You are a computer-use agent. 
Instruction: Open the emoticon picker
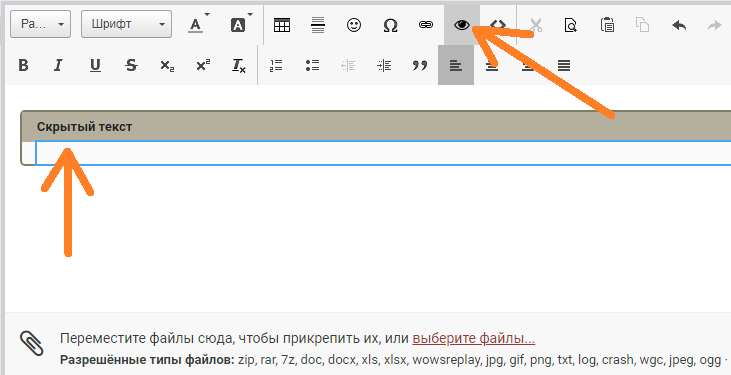[x=354, y=25]
